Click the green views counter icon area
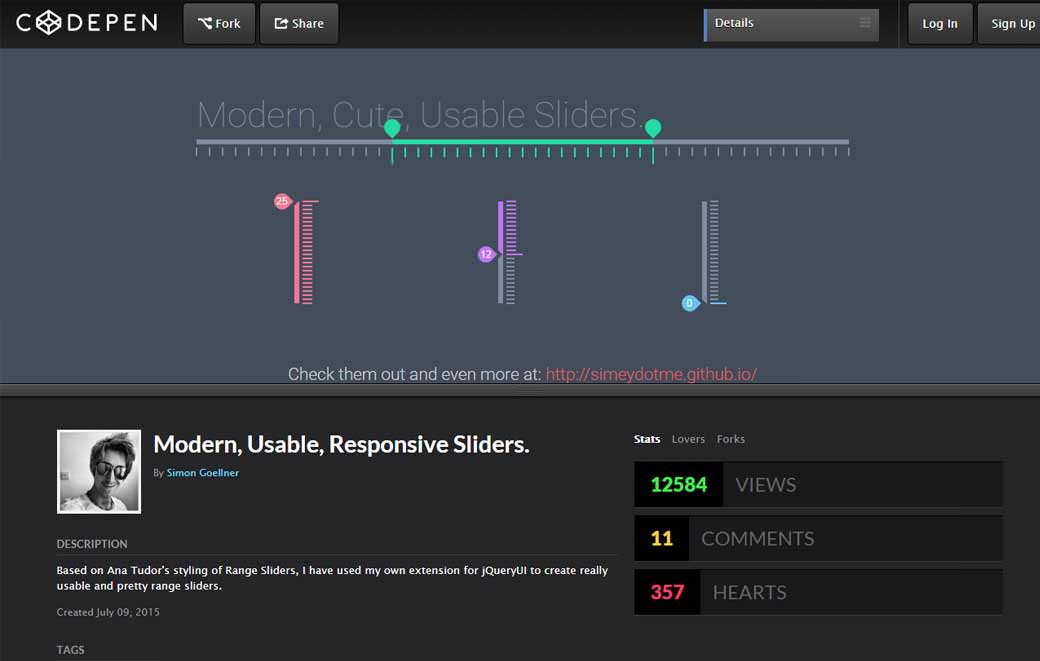The width and height of the screenshot is (1040, 661). click(x=677, y=484)
